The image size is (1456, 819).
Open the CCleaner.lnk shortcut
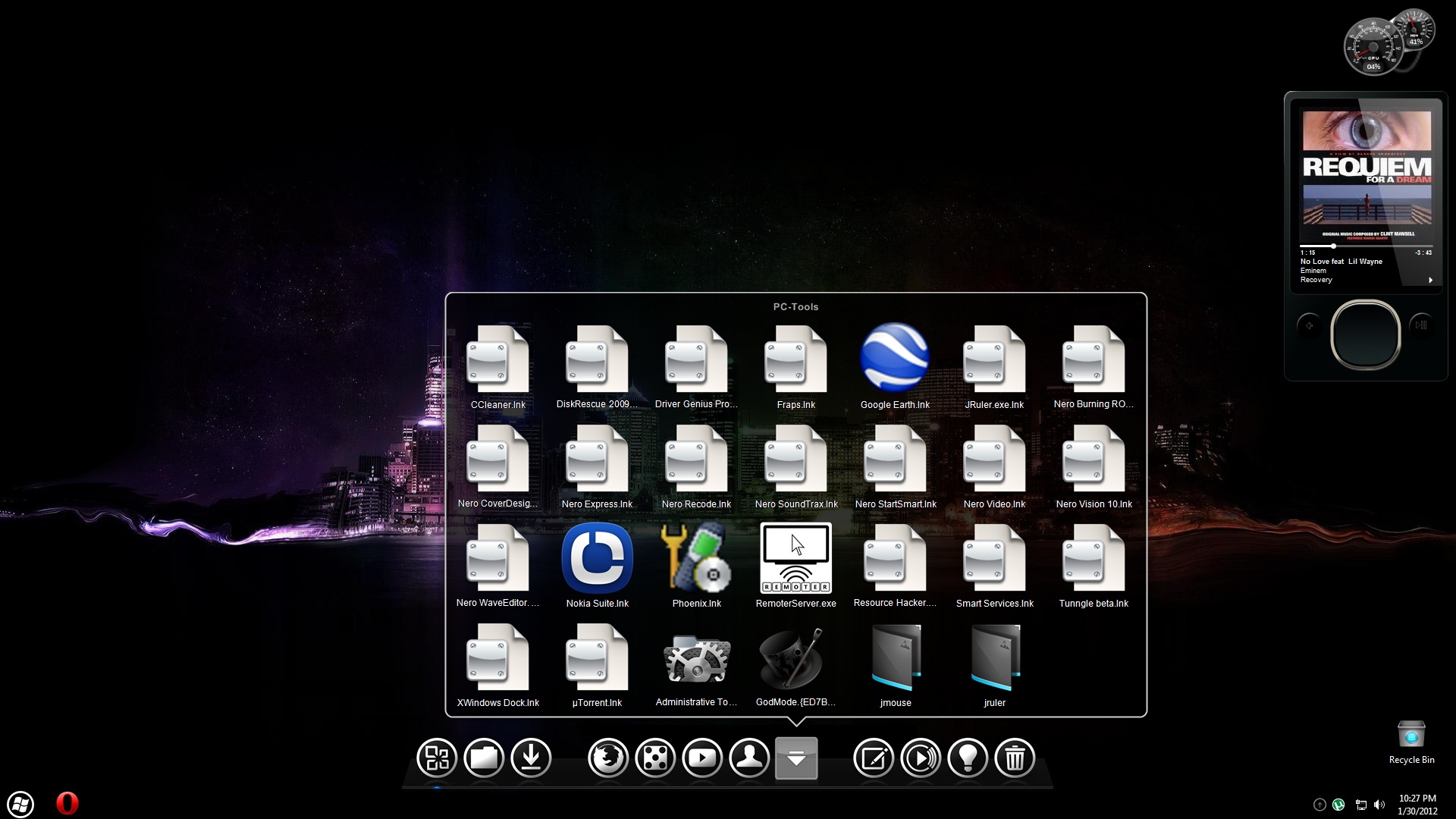coord(497,367)
